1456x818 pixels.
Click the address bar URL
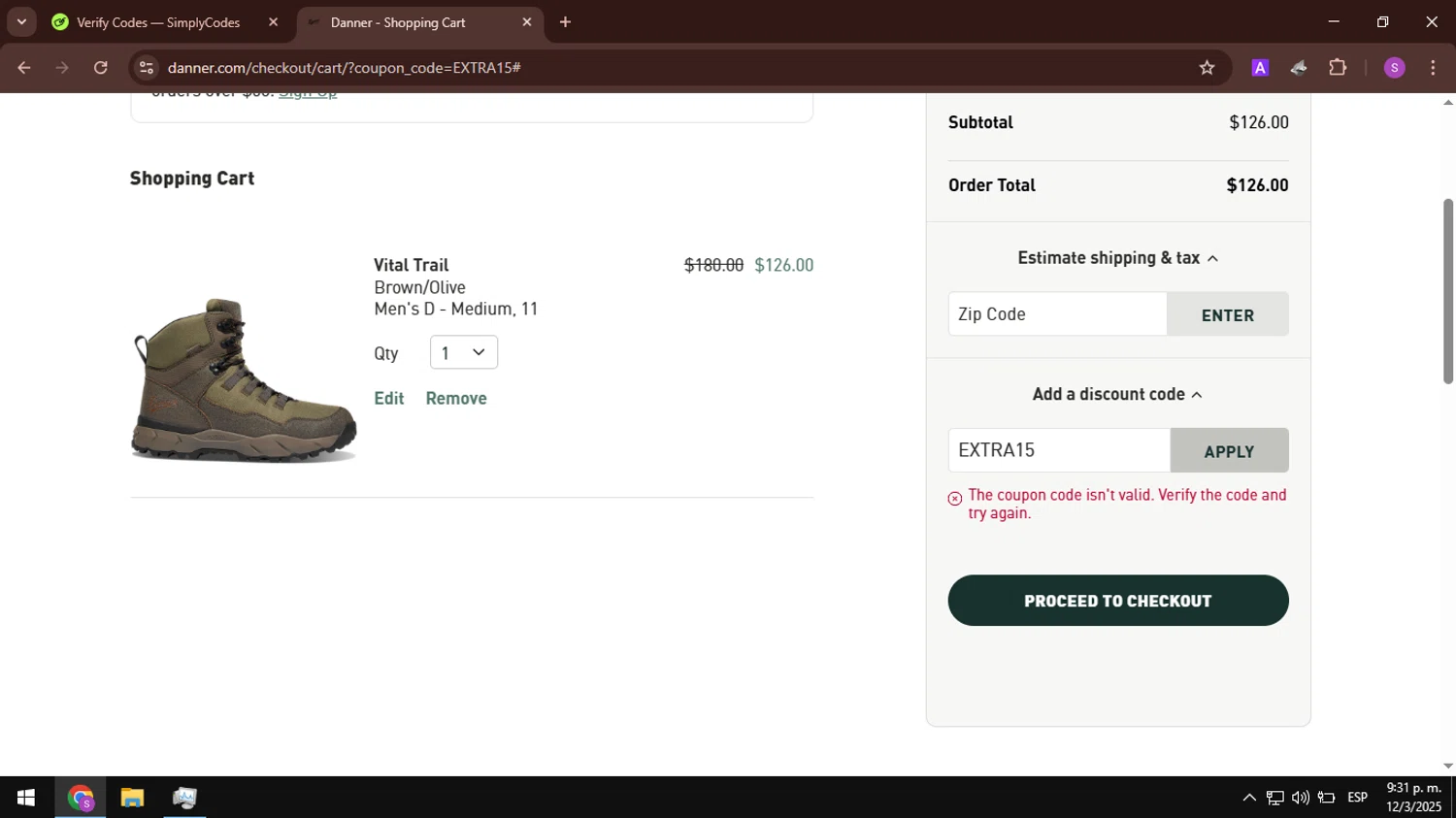point(345,68)
